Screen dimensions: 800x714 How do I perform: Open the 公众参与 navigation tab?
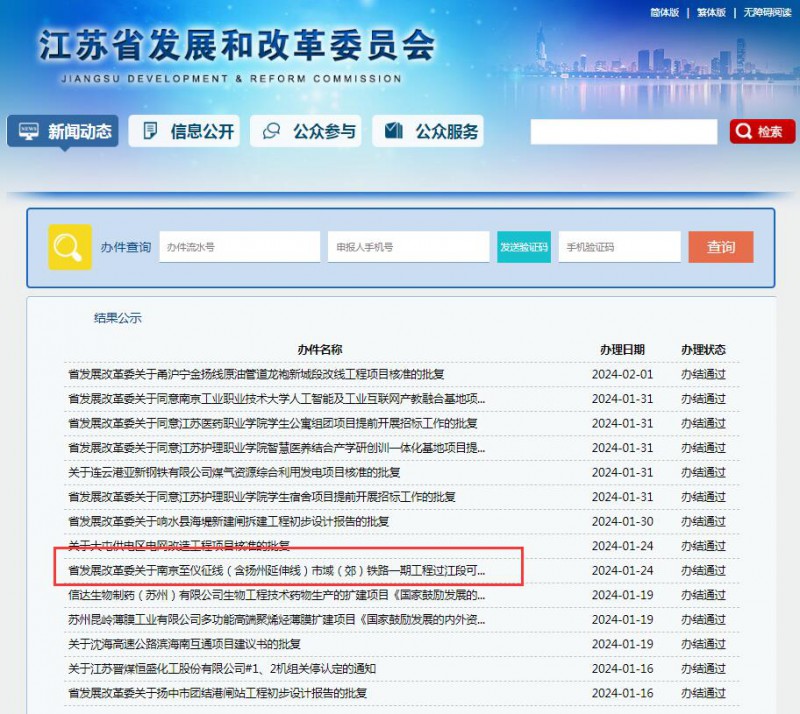(x=308, y=131)
